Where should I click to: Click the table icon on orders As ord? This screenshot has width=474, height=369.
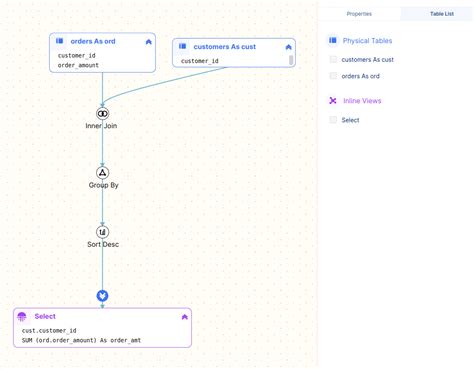pos(60,41)
